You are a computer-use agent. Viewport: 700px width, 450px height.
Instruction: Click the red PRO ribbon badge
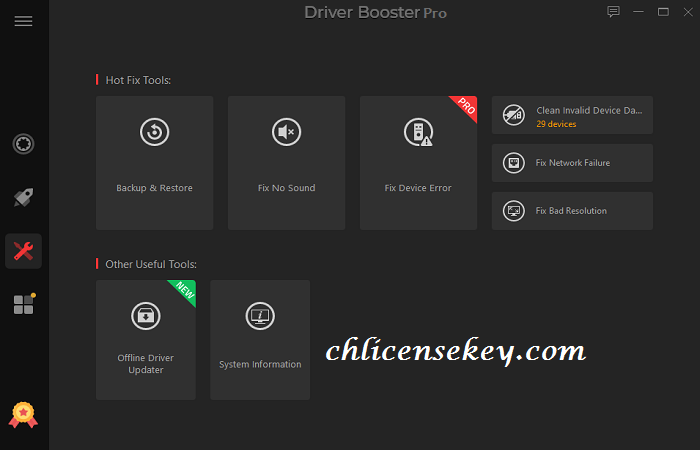coord(466,106)
